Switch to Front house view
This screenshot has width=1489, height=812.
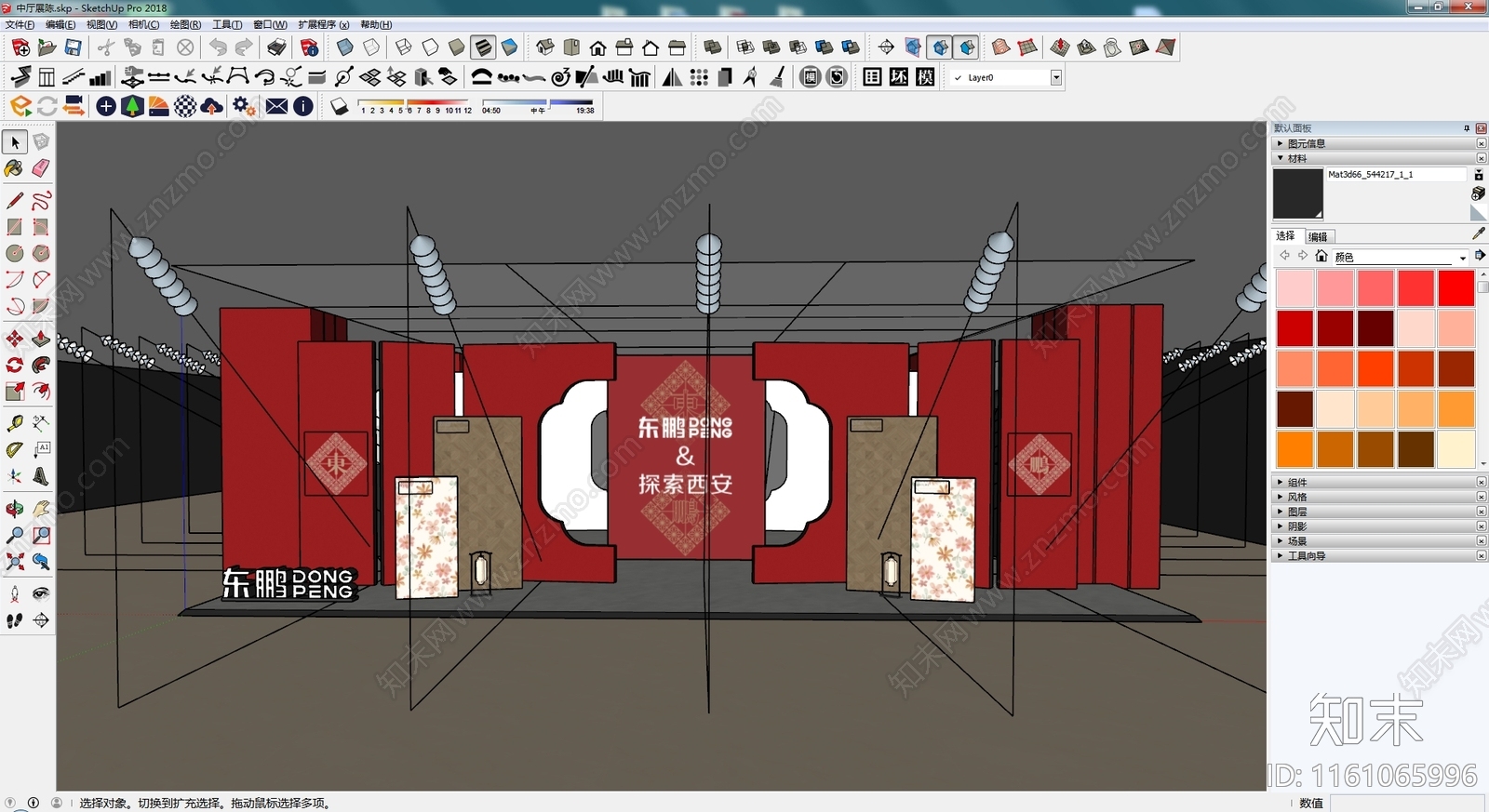598,47
